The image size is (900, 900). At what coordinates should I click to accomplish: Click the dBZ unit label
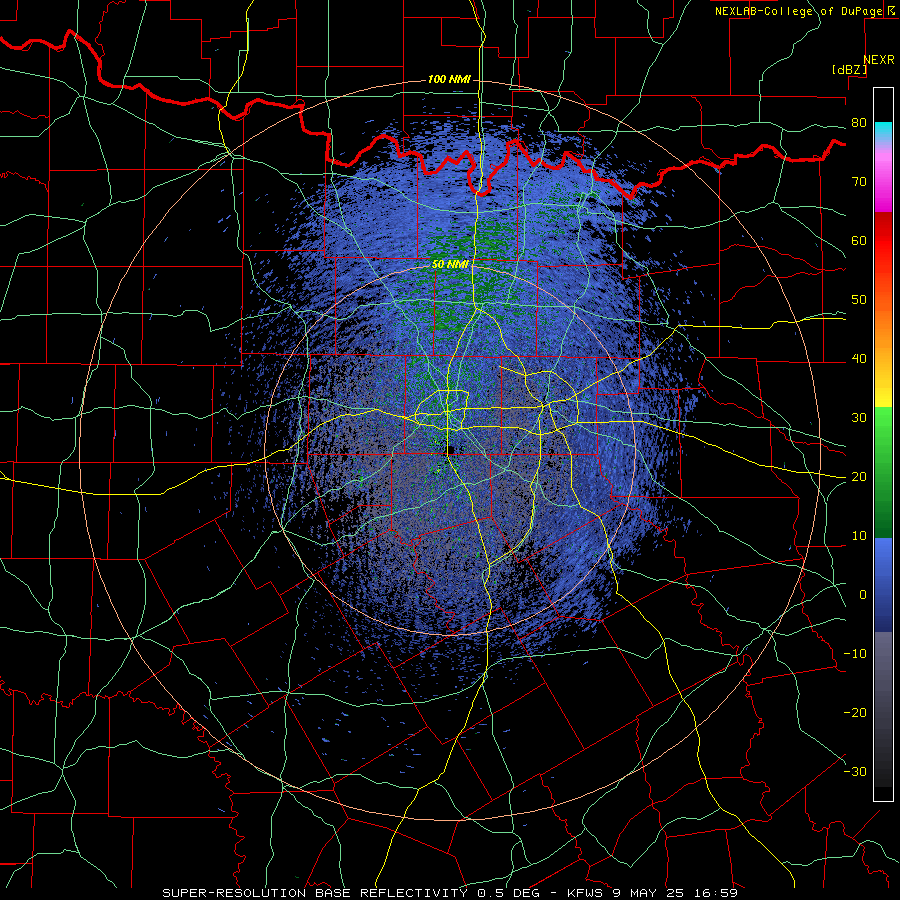coord(849,69)
